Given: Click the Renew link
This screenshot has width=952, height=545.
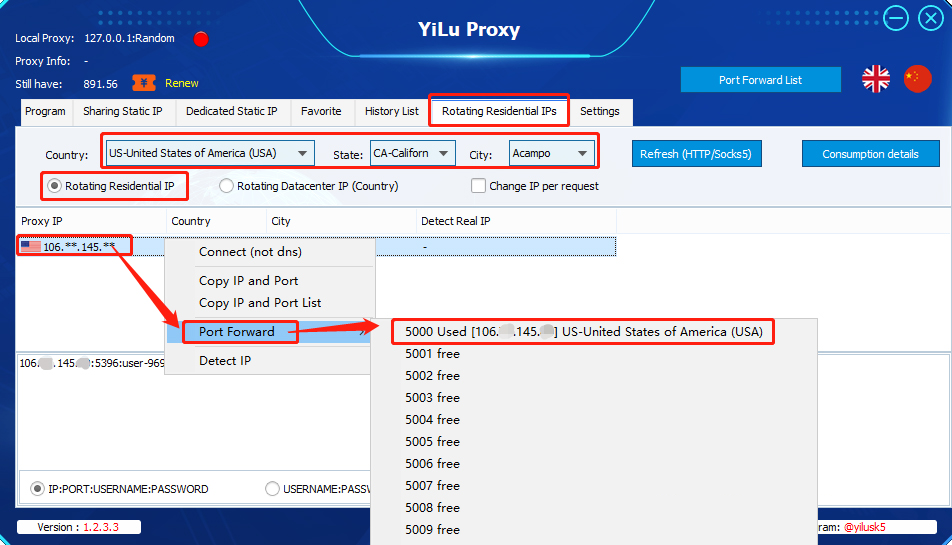Looking at the screenshot, I should [x=182, y=83].
